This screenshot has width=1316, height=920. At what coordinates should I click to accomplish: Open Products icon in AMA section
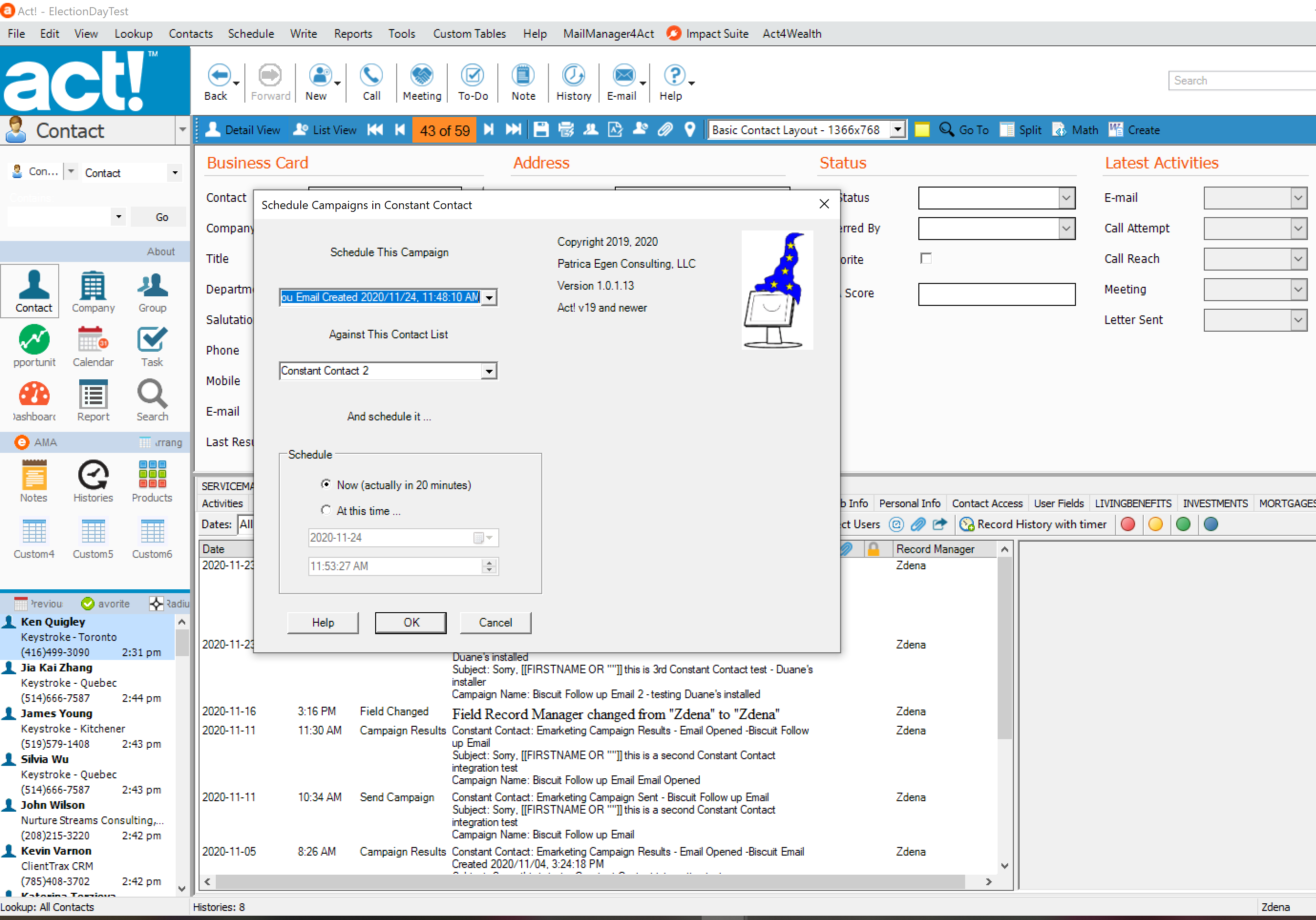point(152,481)
